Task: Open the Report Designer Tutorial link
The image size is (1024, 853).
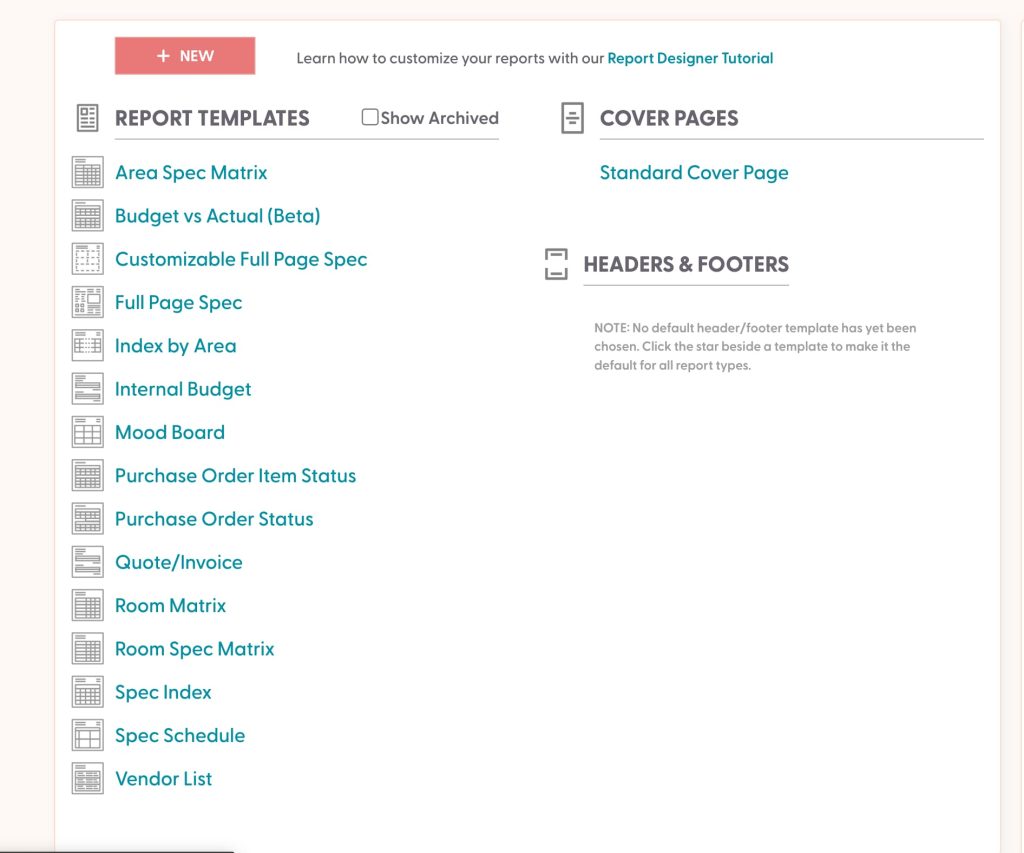Action: tap(690, 58)
